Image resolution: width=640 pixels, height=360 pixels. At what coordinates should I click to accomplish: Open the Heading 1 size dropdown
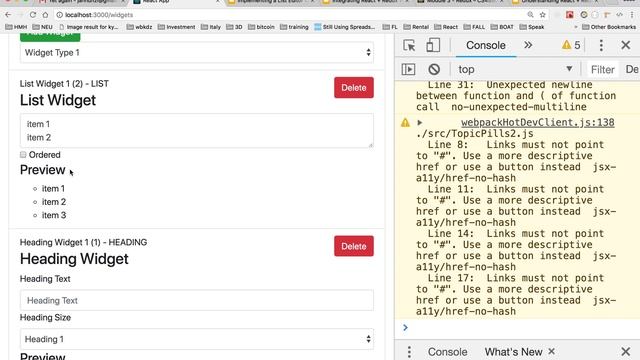click(197, 339)
